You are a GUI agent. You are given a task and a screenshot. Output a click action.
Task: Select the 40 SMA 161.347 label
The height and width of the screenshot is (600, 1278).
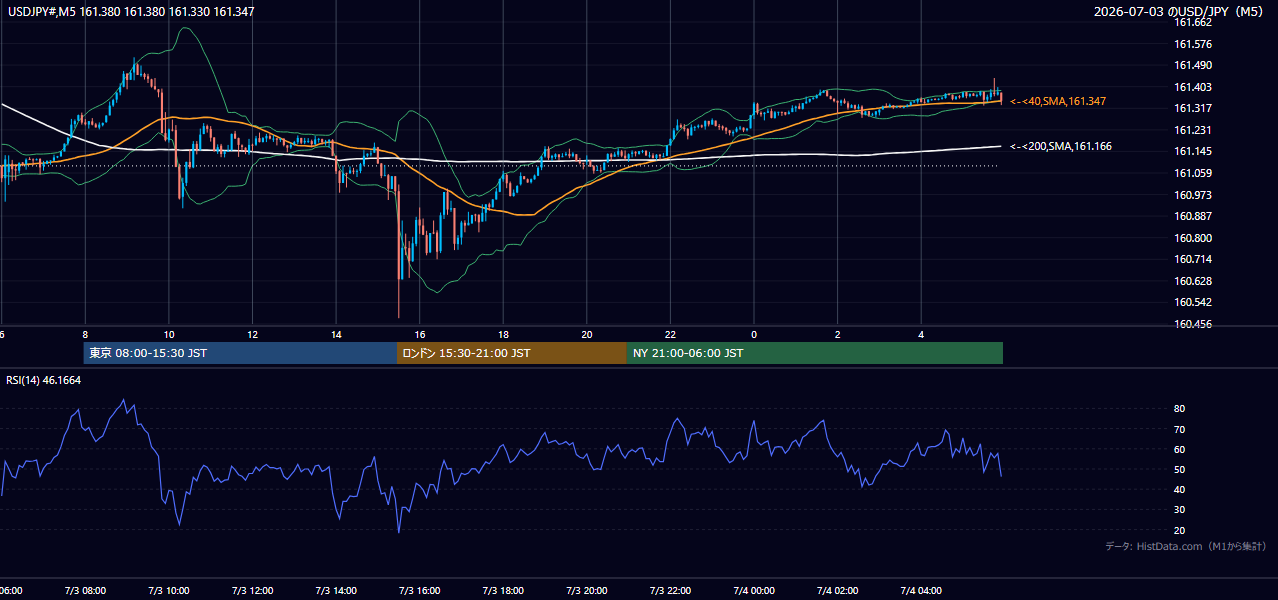tap(1058, 102)
